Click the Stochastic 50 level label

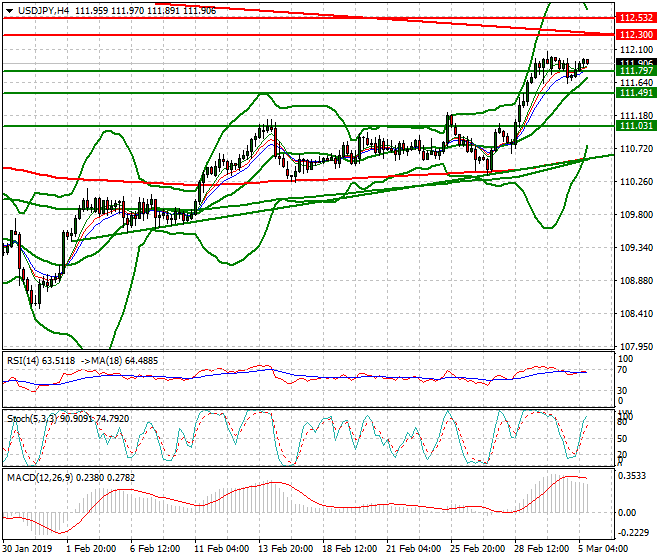tap(622, 439)
